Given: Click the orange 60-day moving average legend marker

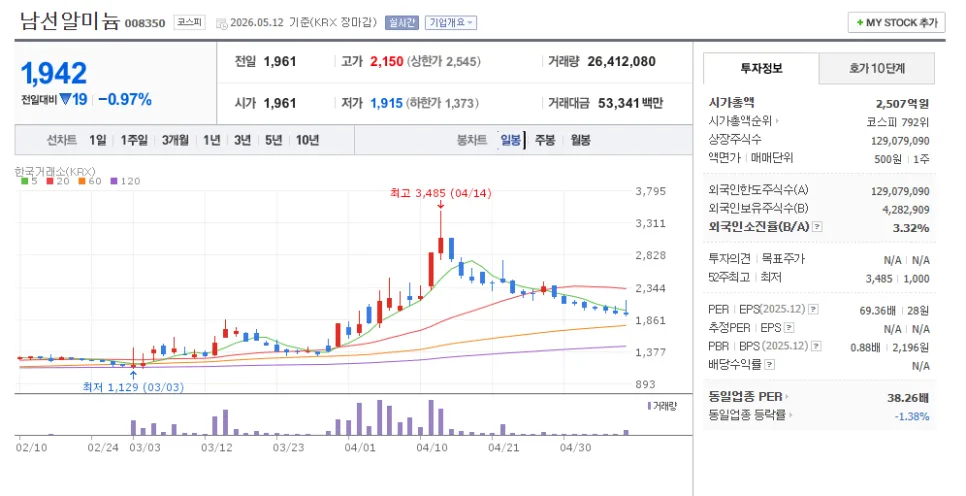Looking at the screenshot, I should (82, 181).
